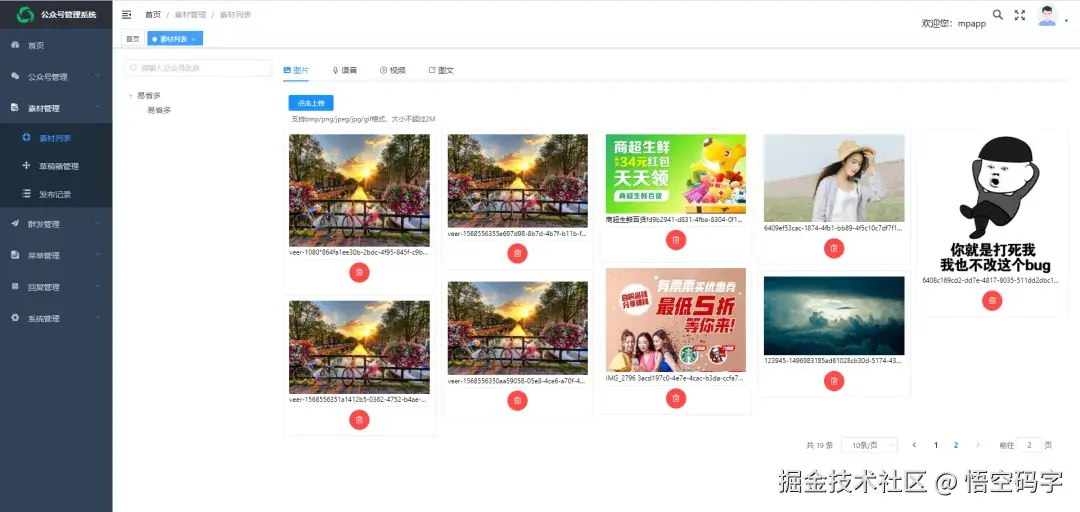
Task: Delete the 商超生鲜百货 image
Action: 676,240
